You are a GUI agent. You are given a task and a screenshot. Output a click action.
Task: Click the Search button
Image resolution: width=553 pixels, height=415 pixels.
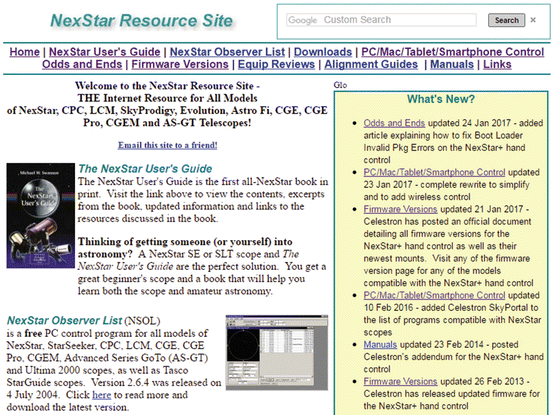506,20
